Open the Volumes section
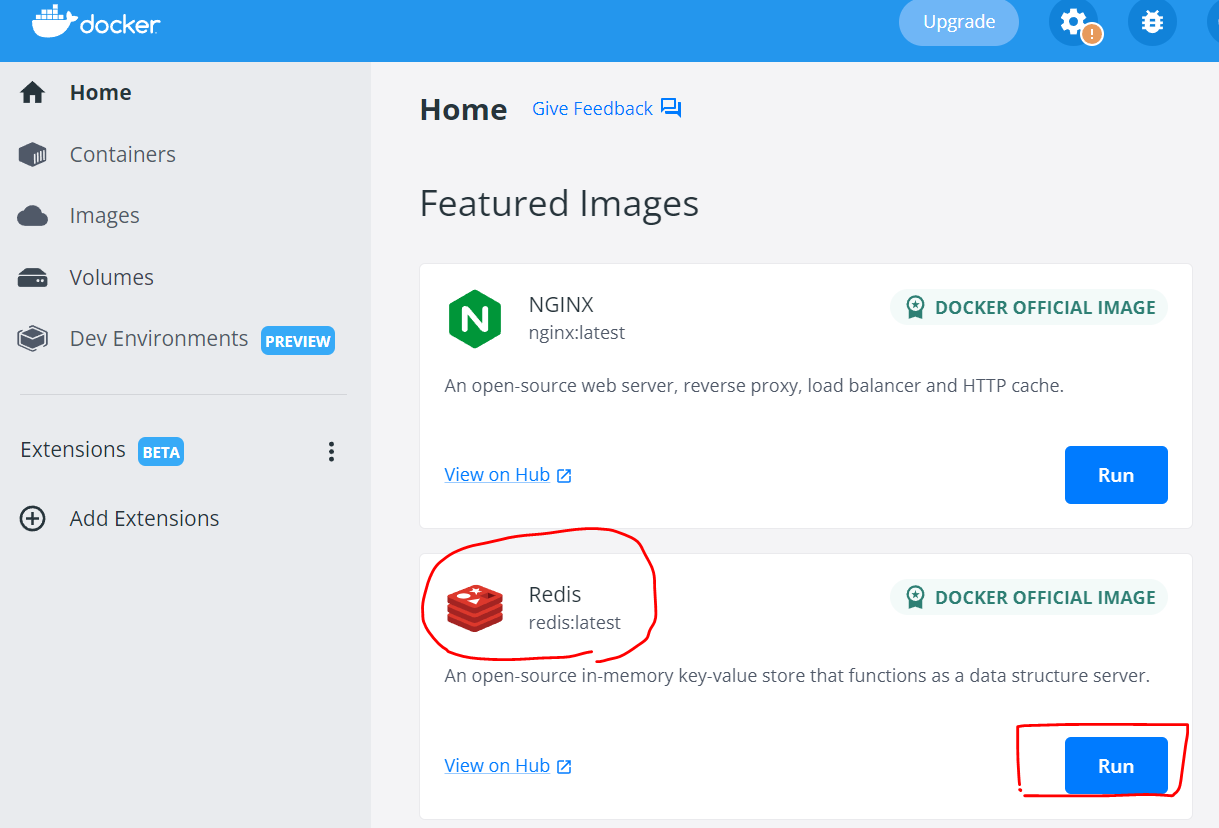 pyautogui.click(x=111, y=278)
